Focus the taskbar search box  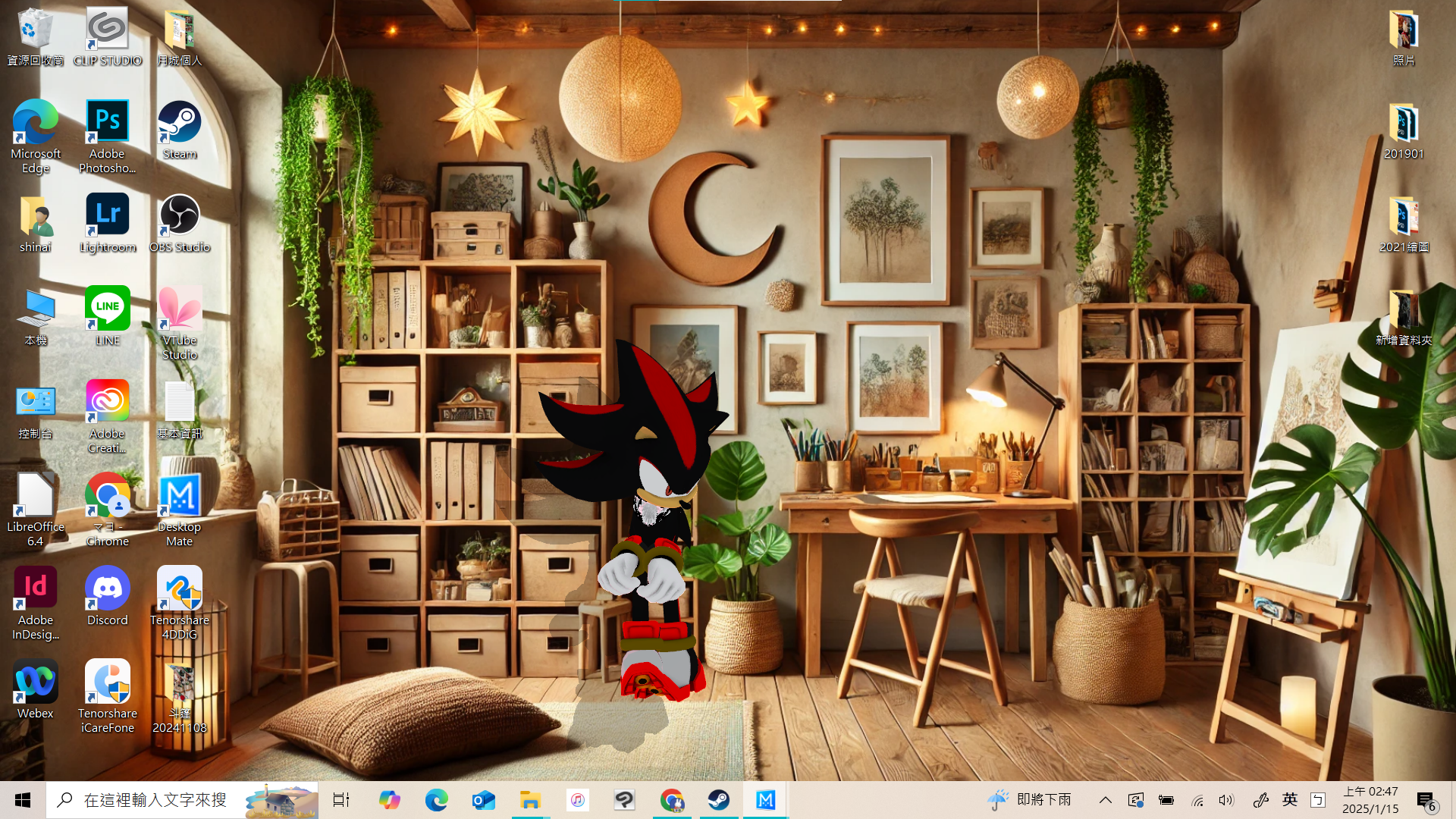pos(182,800)
